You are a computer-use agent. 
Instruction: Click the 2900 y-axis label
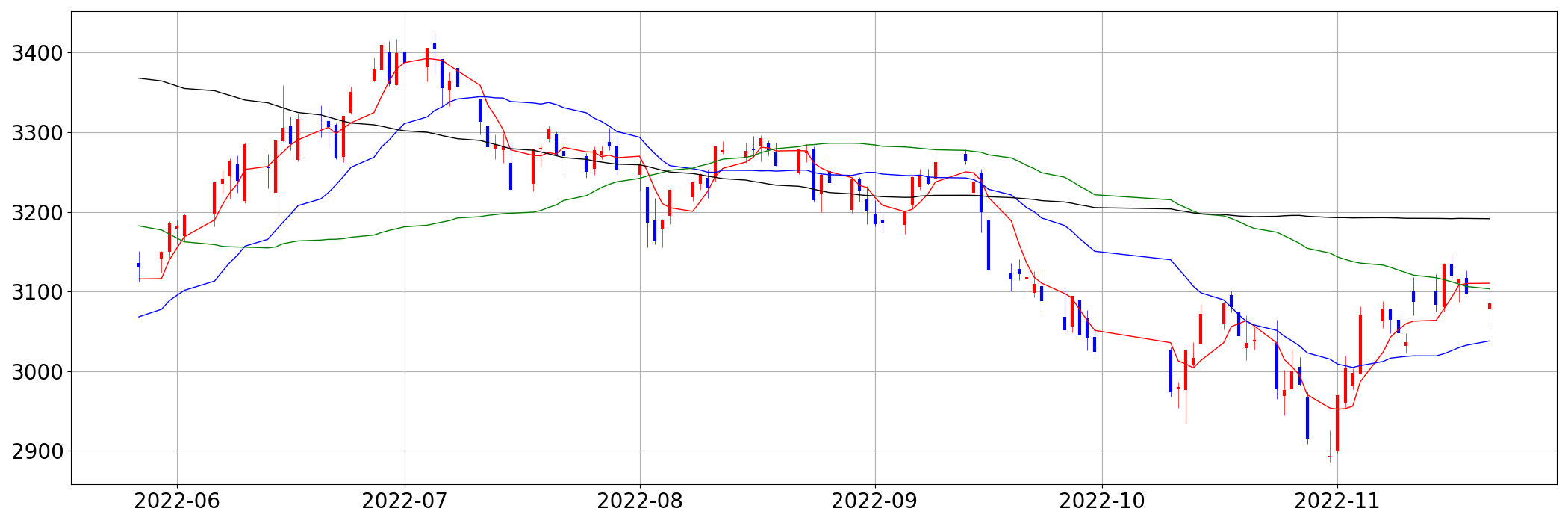(x=37, y=451)
